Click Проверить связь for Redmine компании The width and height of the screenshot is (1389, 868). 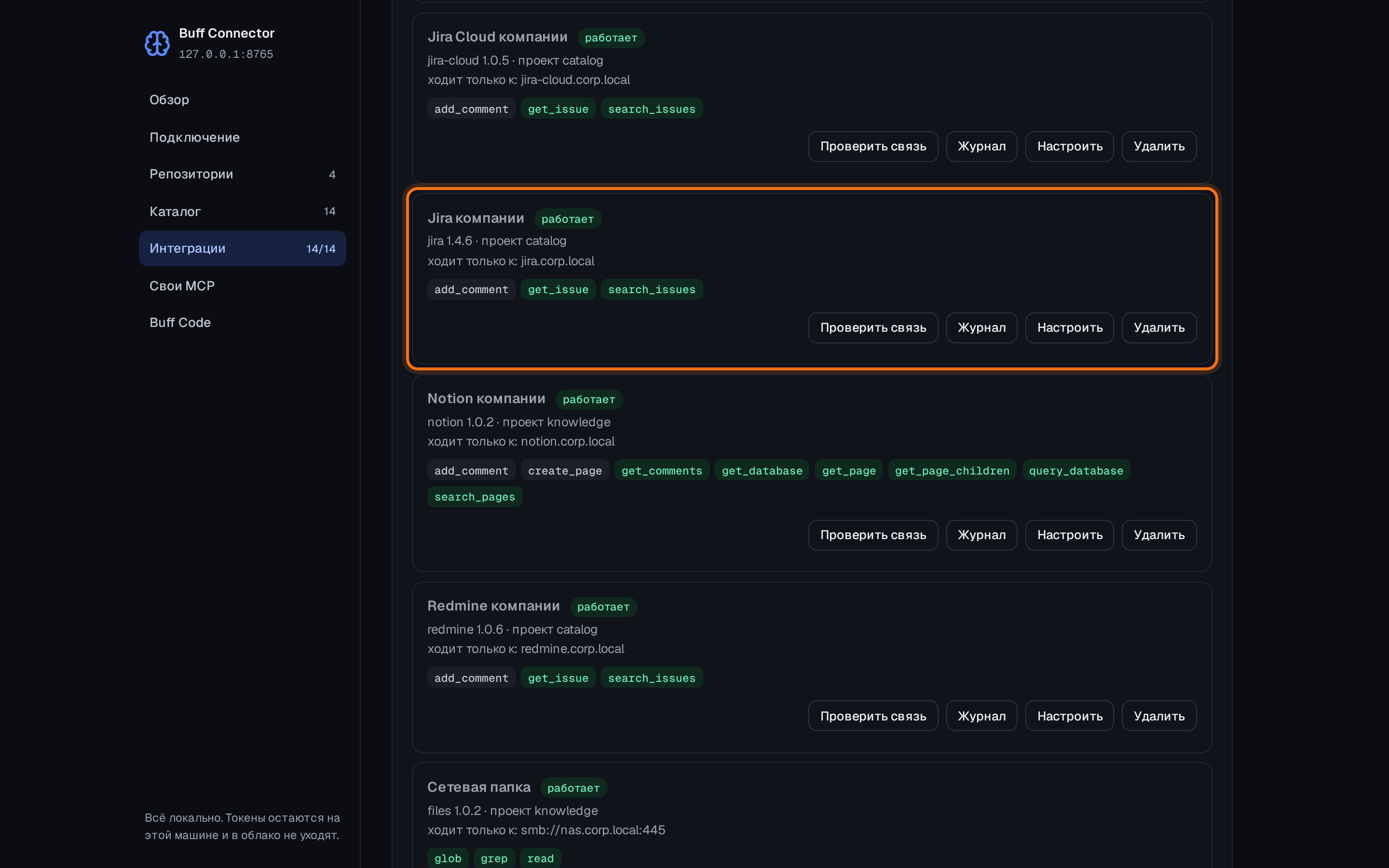pos(873,716)
